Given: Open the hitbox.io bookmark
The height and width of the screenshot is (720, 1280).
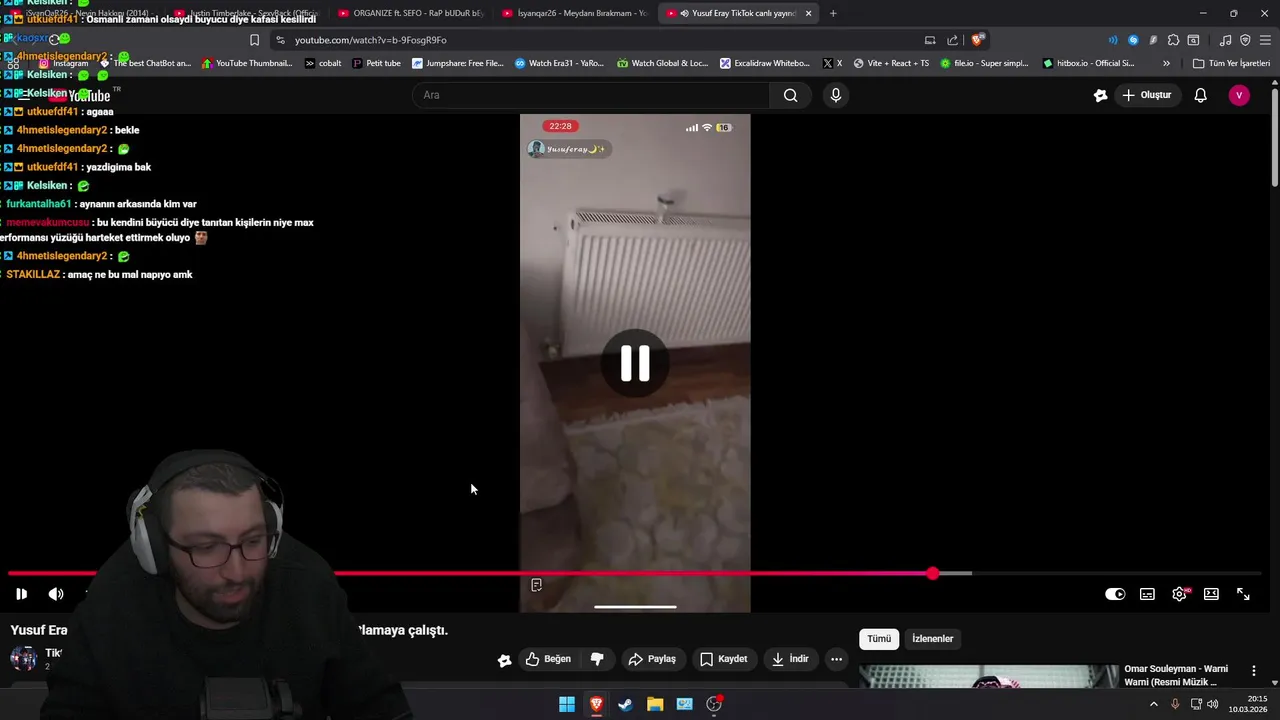Looking at the screenshot, I should point(1088,63).
